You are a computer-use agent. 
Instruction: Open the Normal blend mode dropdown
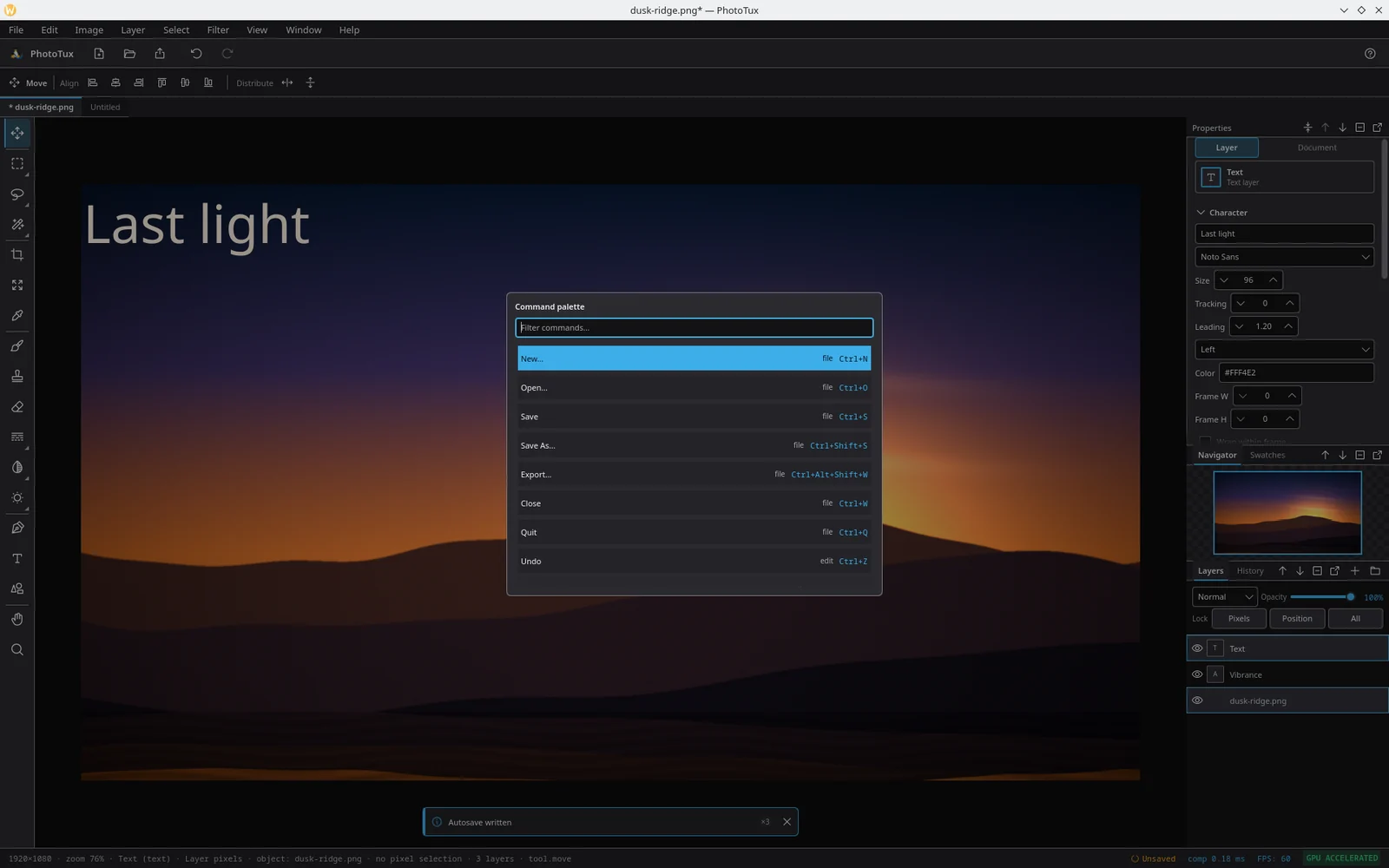pos(1224,597)
